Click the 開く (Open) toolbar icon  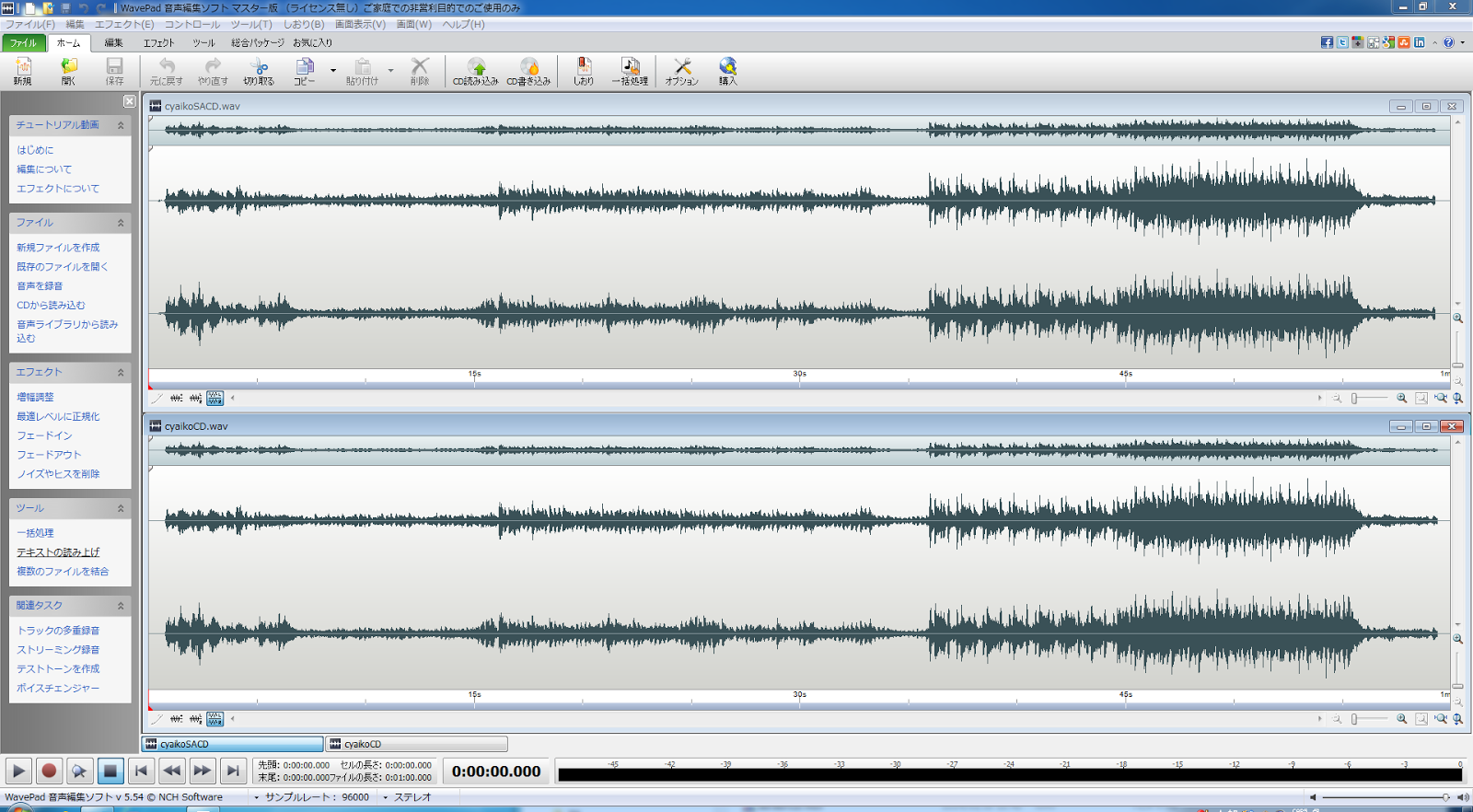[x=68, y=71]
